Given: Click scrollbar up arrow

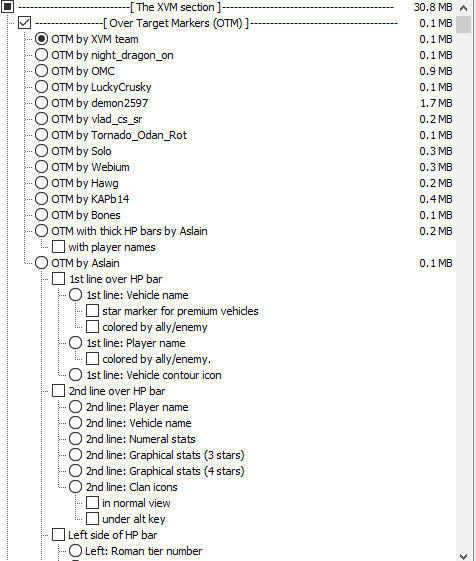Looking at the screenshot, I should (x=463, y=8).
